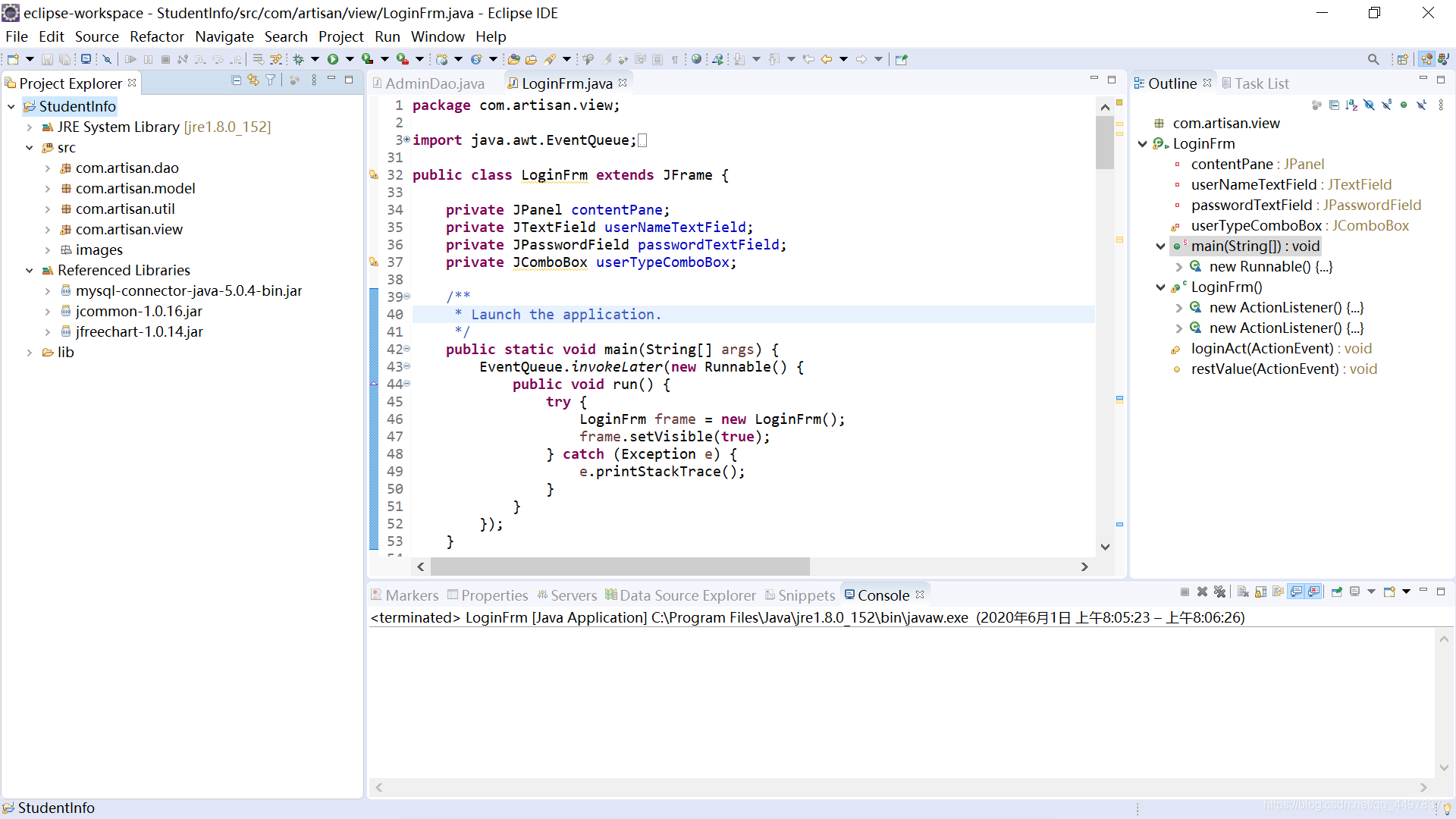1456x819 pixels.
Task: Switch to the Task List tab
Action: pos(1255,83)
